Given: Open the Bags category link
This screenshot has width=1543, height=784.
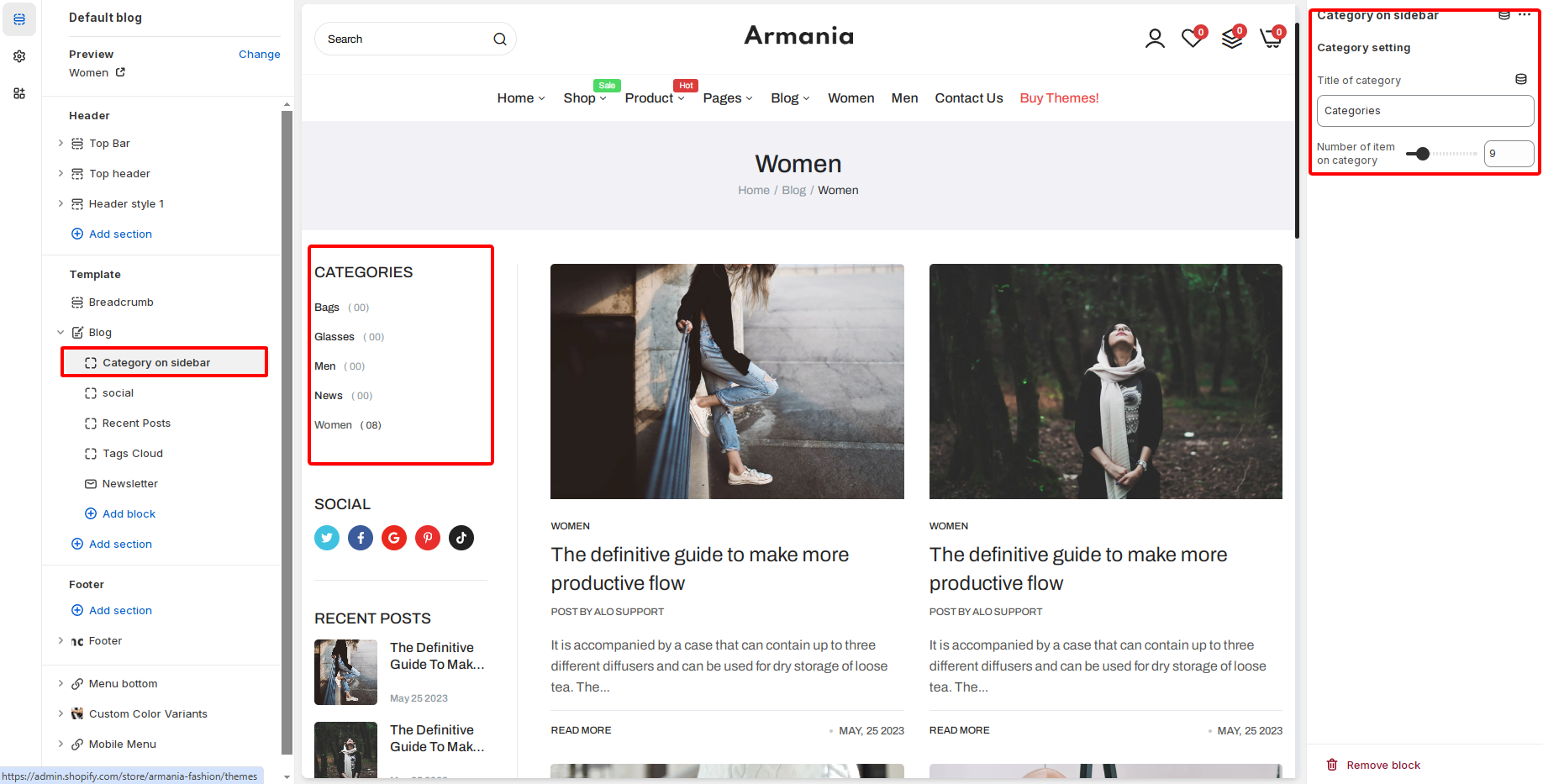Looking at the screenshot, I should tap(327, 308).
